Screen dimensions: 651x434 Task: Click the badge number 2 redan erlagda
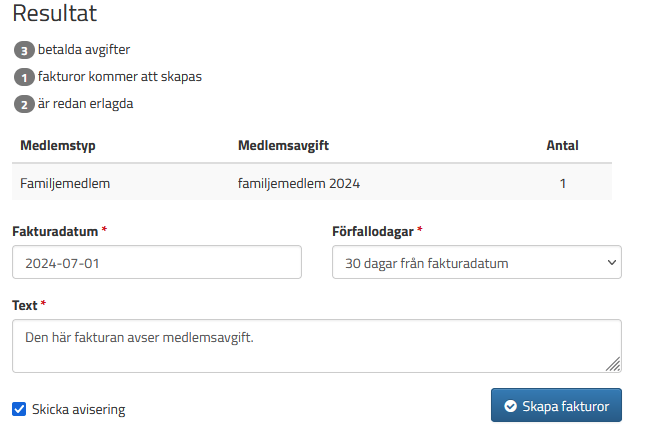click(x=24, y=104)
